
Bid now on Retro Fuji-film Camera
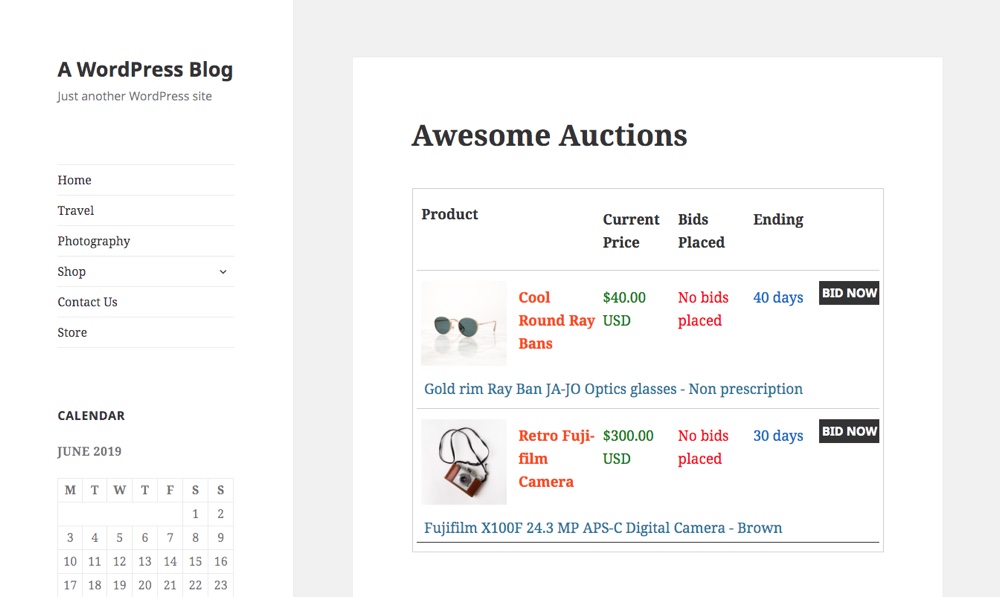(x=849, y=431)
